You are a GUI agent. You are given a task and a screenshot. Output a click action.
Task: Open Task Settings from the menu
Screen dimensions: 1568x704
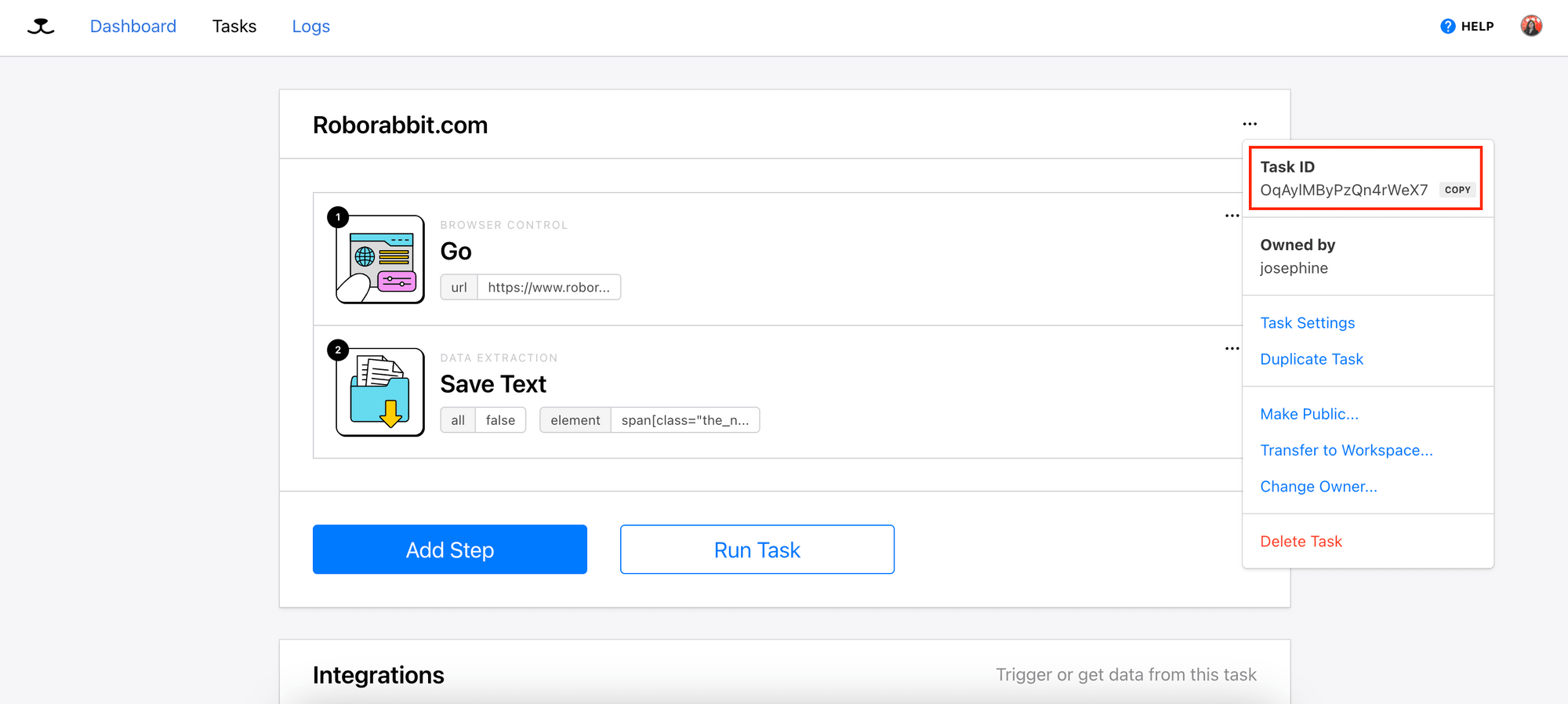pyautogui.click(x=1307, y=322)
